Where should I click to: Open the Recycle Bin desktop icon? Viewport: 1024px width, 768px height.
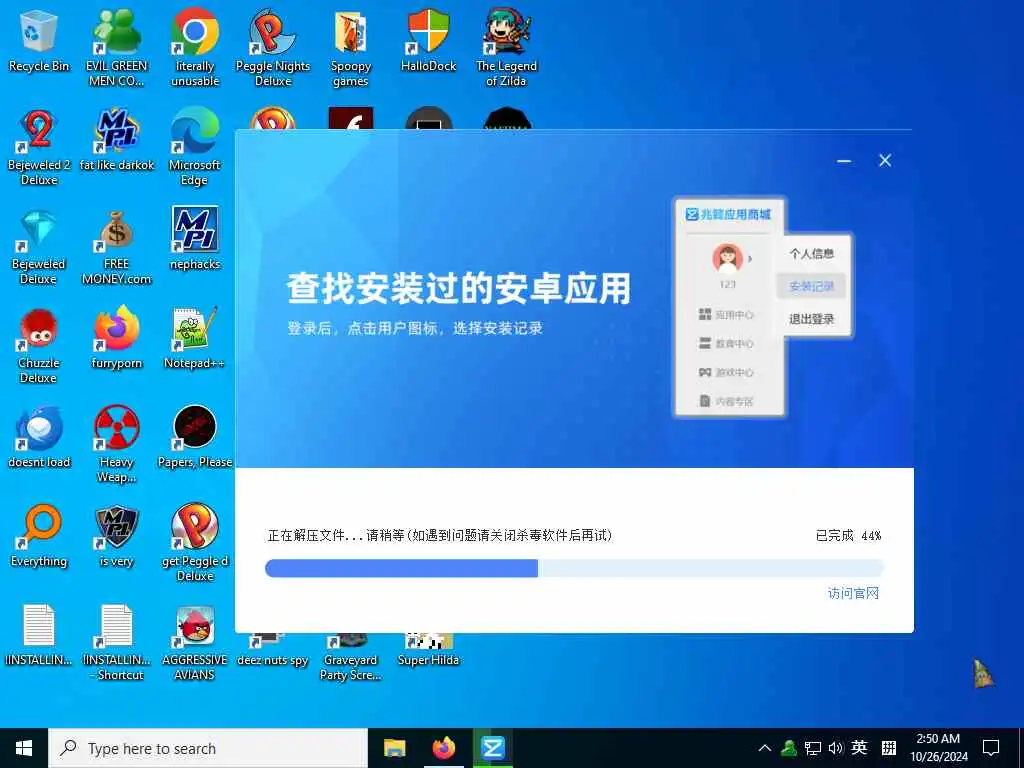coord(39,40)
